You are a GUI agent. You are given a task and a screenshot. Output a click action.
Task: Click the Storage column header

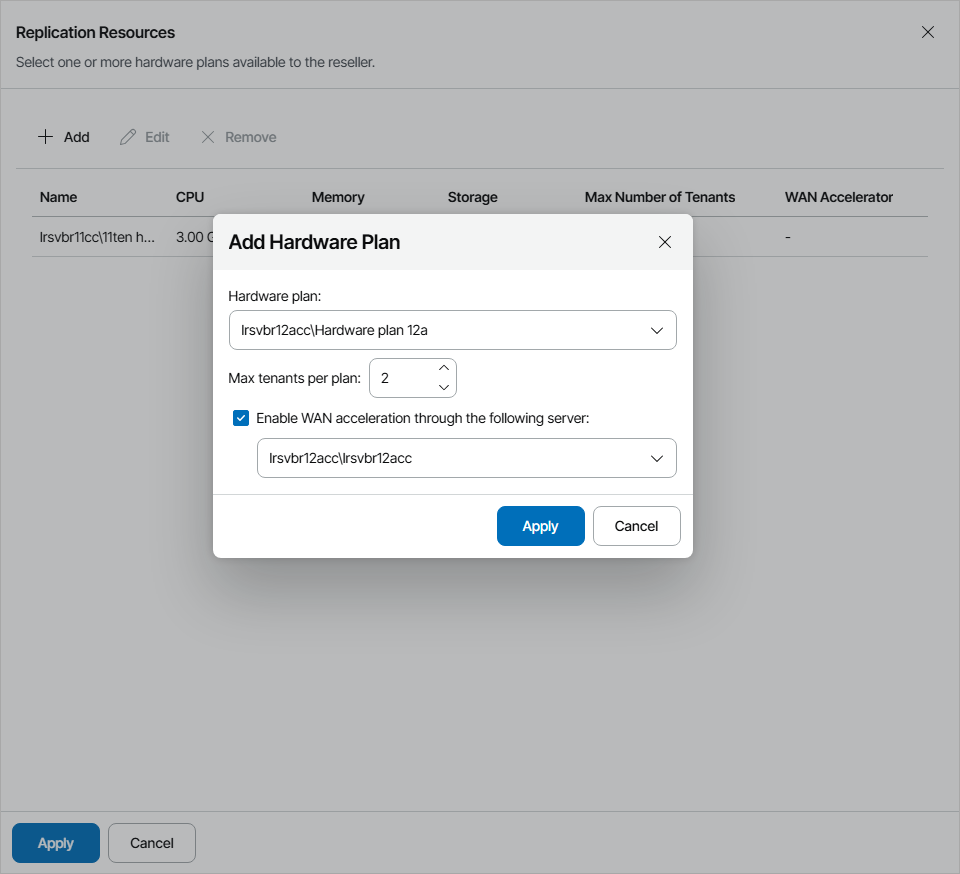[x=473, y=197]
